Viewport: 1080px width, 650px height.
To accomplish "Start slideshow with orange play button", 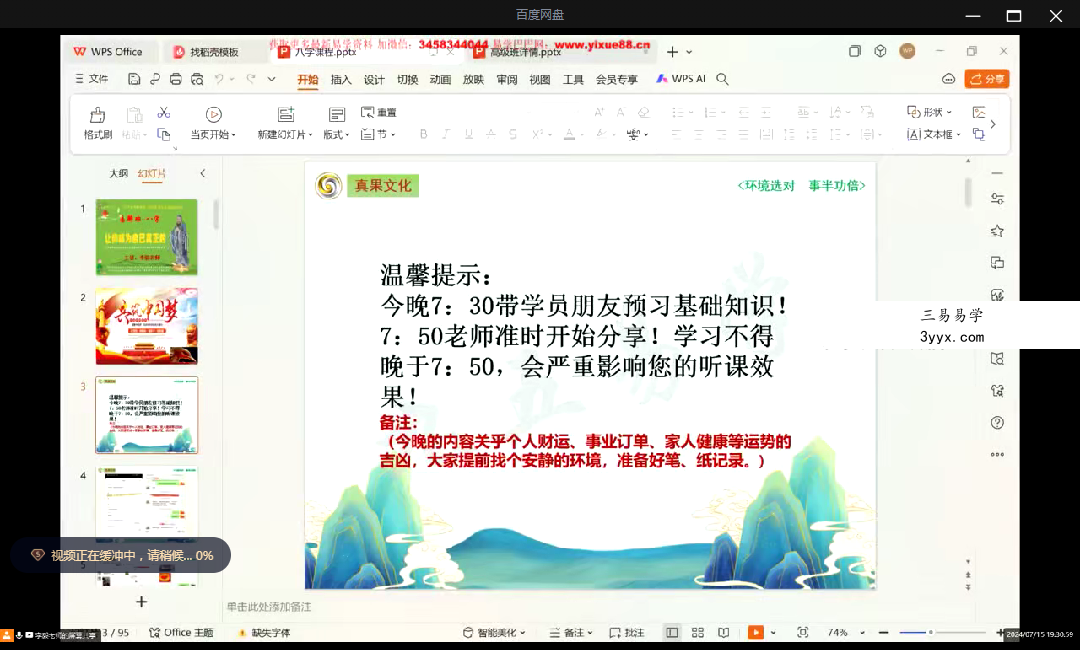I will coord(756,632).
